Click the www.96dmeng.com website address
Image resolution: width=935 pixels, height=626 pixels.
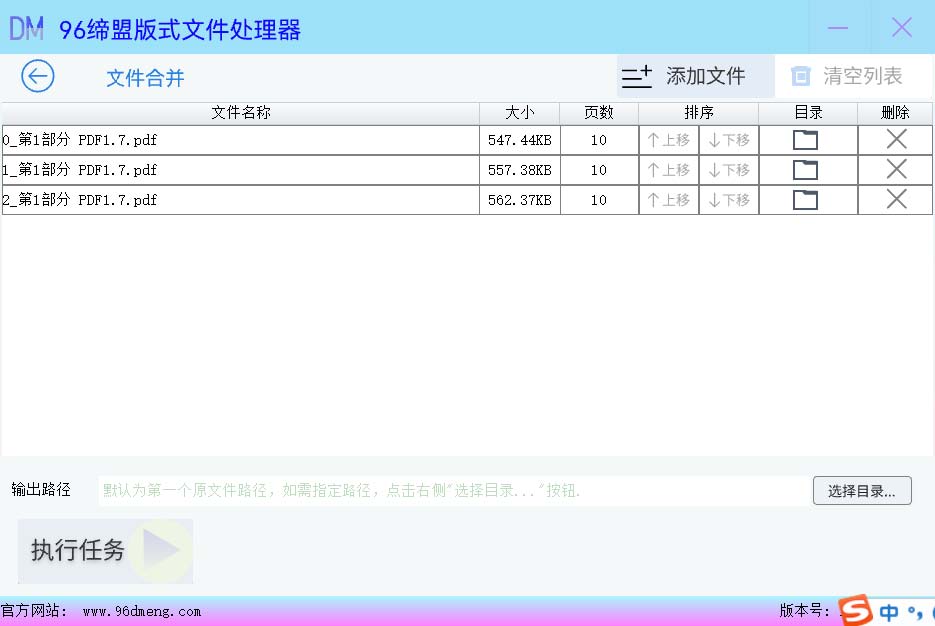(142, 612)
